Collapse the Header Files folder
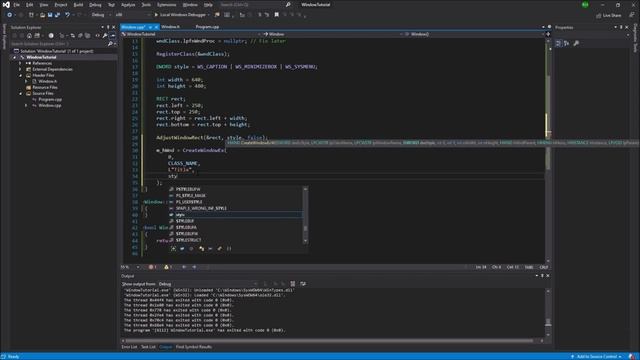Image resolution: width=640 pixels, height=360 pixels. 20,76
